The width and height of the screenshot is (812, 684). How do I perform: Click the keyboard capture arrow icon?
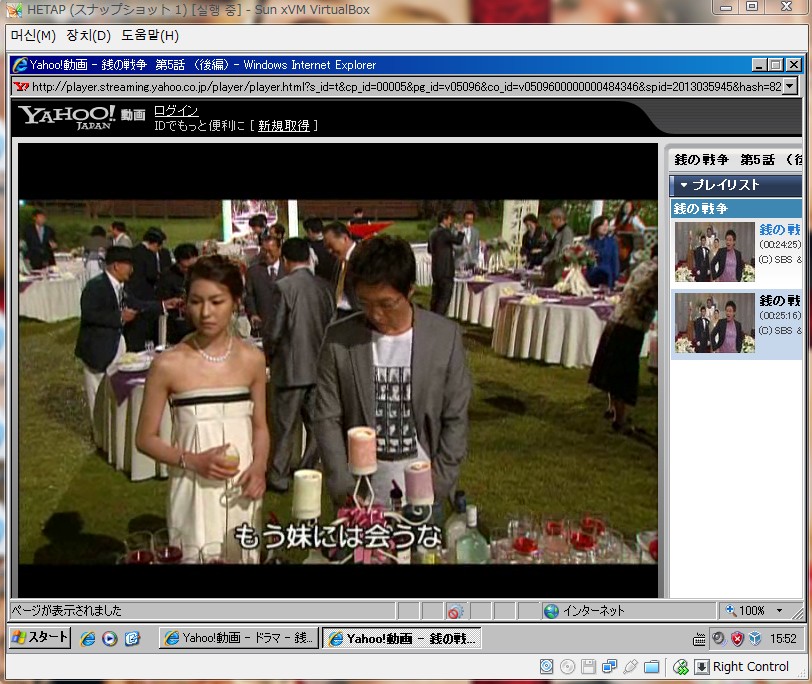coord(702,666)
